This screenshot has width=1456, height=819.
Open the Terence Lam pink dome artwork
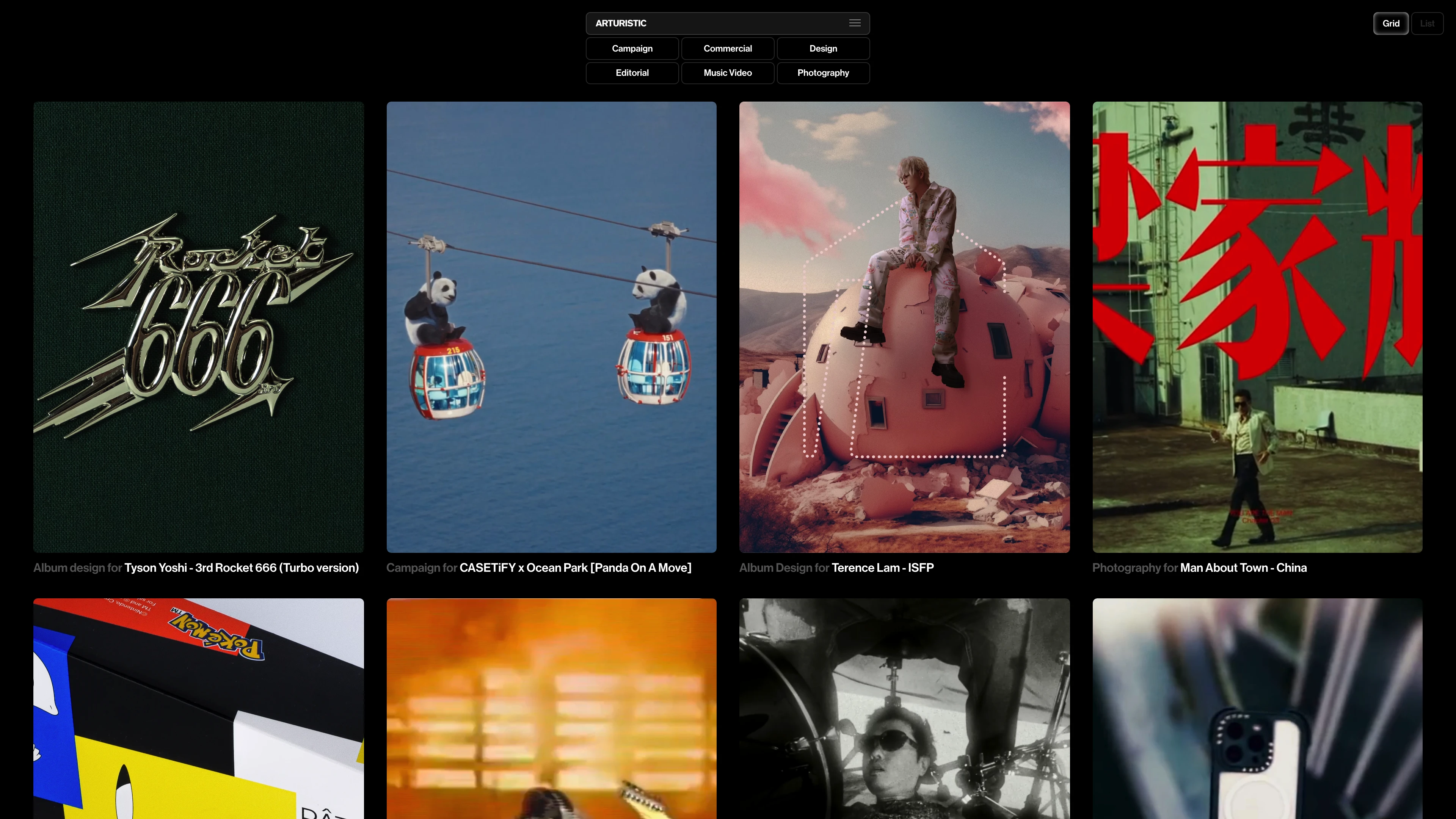(x=904, y=327)
